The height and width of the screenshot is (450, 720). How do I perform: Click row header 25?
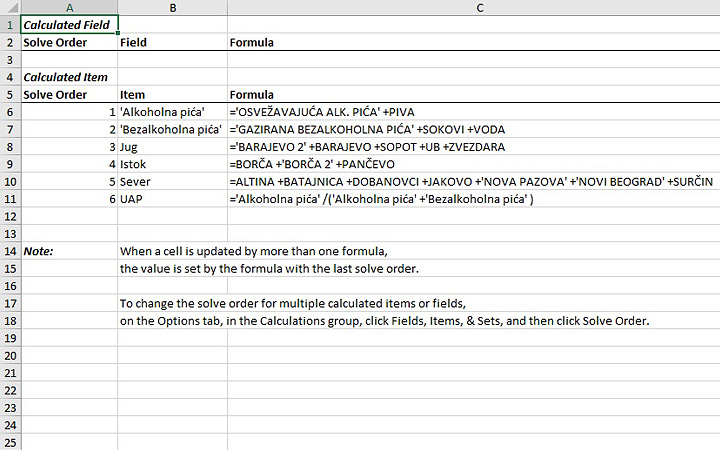click(x=10, y=441)
